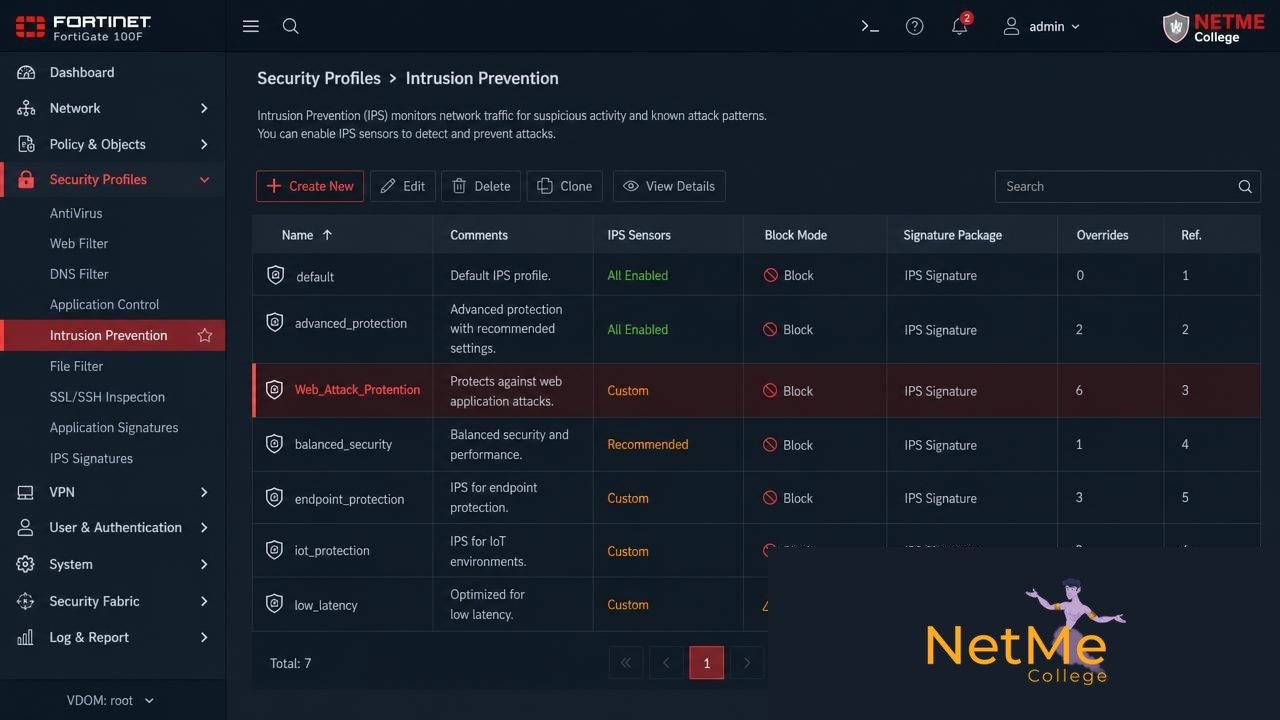1280x720 pixels.
Task: Click shield icon of iot_protection row
Action: point(274,549)
